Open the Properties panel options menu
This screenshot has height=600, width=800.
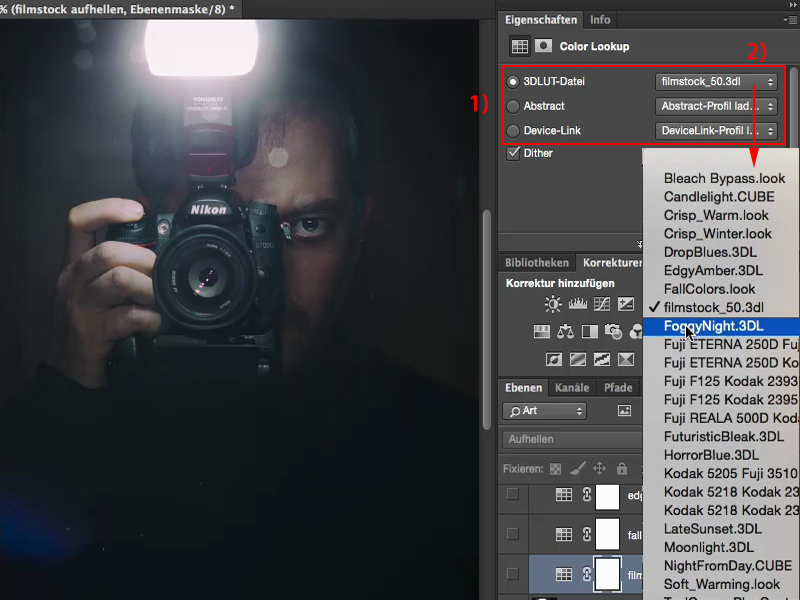pos(792,20)
